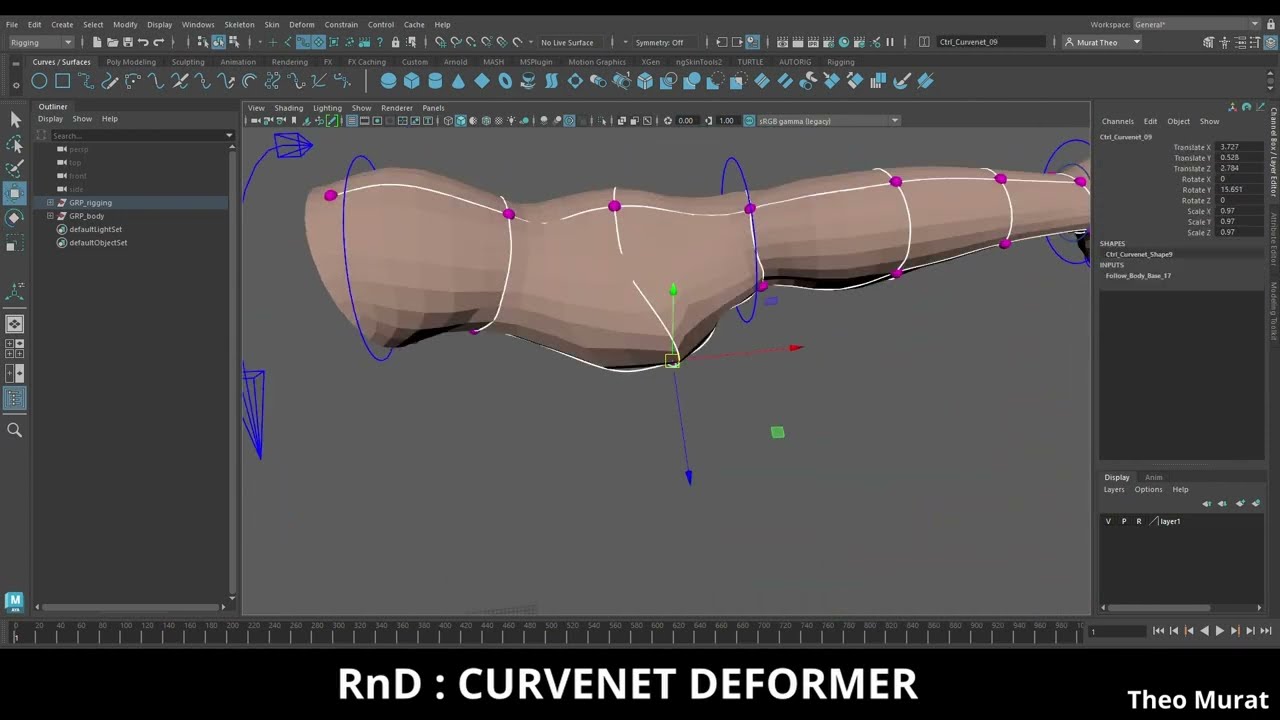1280x720 pixels.
Task: Open the Deform menu
Action: [301, 24]
